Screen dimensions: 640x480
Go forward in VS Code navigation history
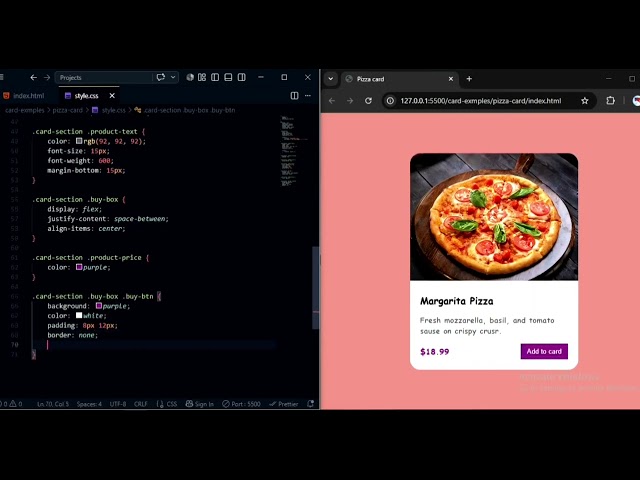coord(47,78)
